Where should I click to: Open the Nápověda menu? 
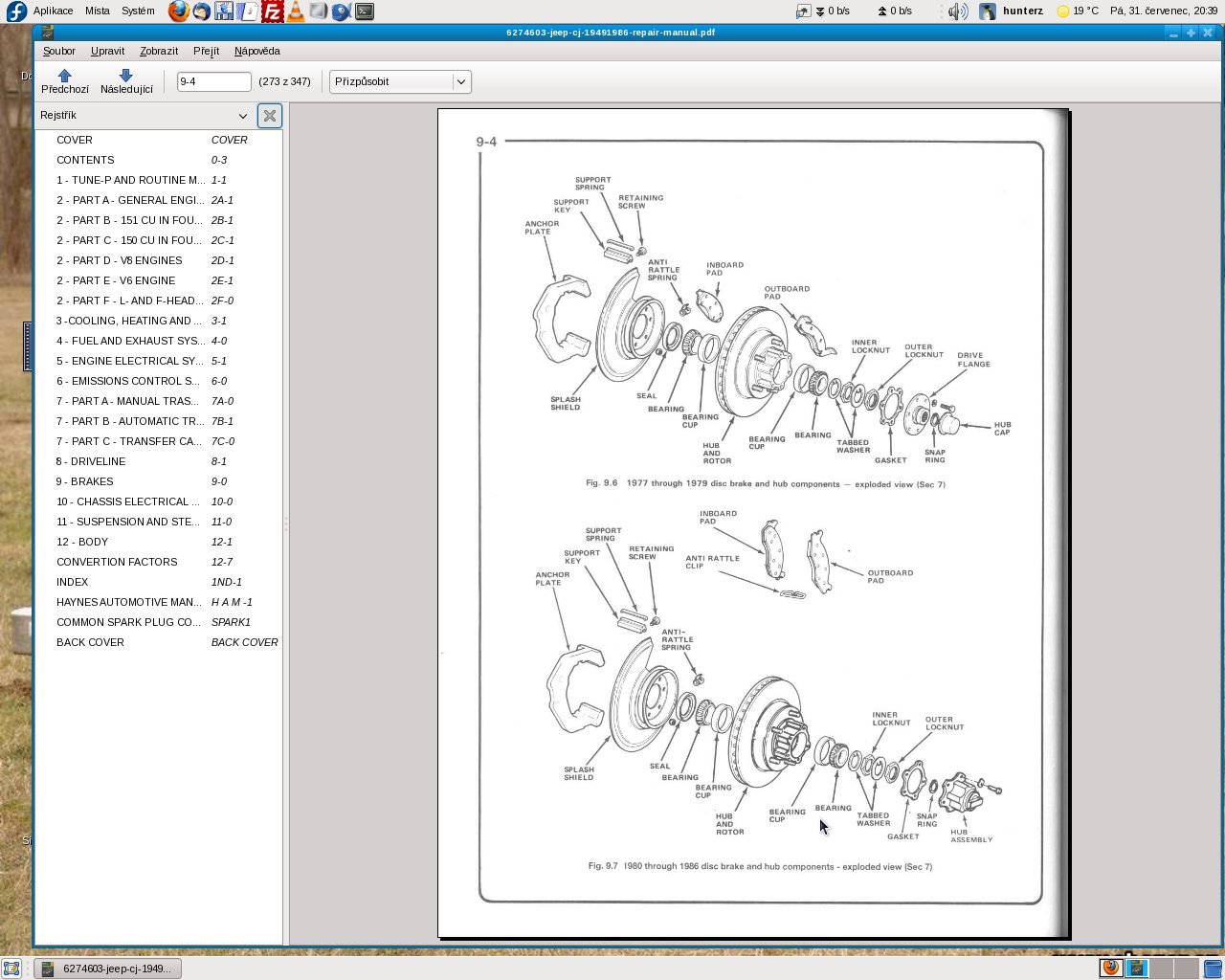coord(257,52)
